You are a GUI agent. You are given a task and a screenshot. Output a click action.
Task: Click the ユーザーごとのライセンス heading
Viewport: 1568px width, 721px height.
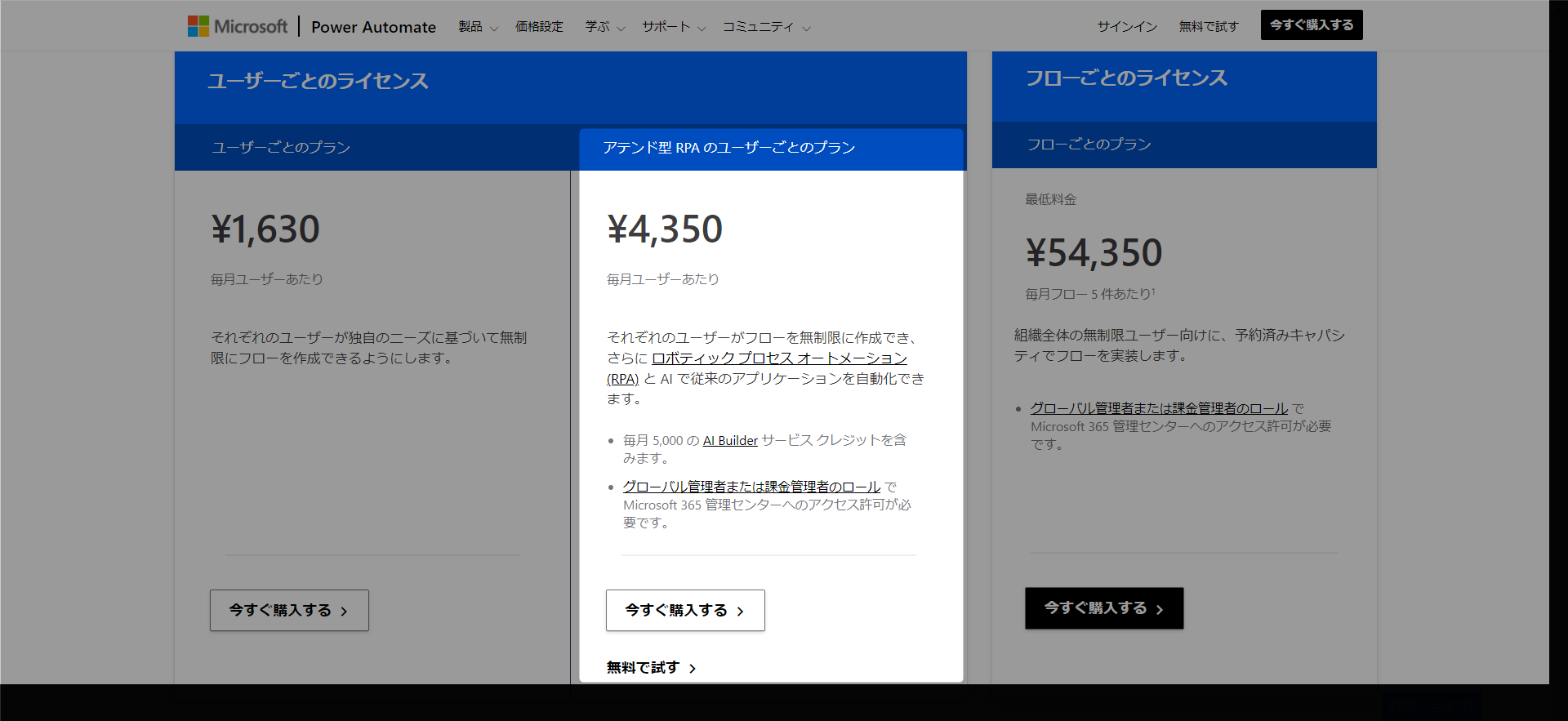click(318, 81)
